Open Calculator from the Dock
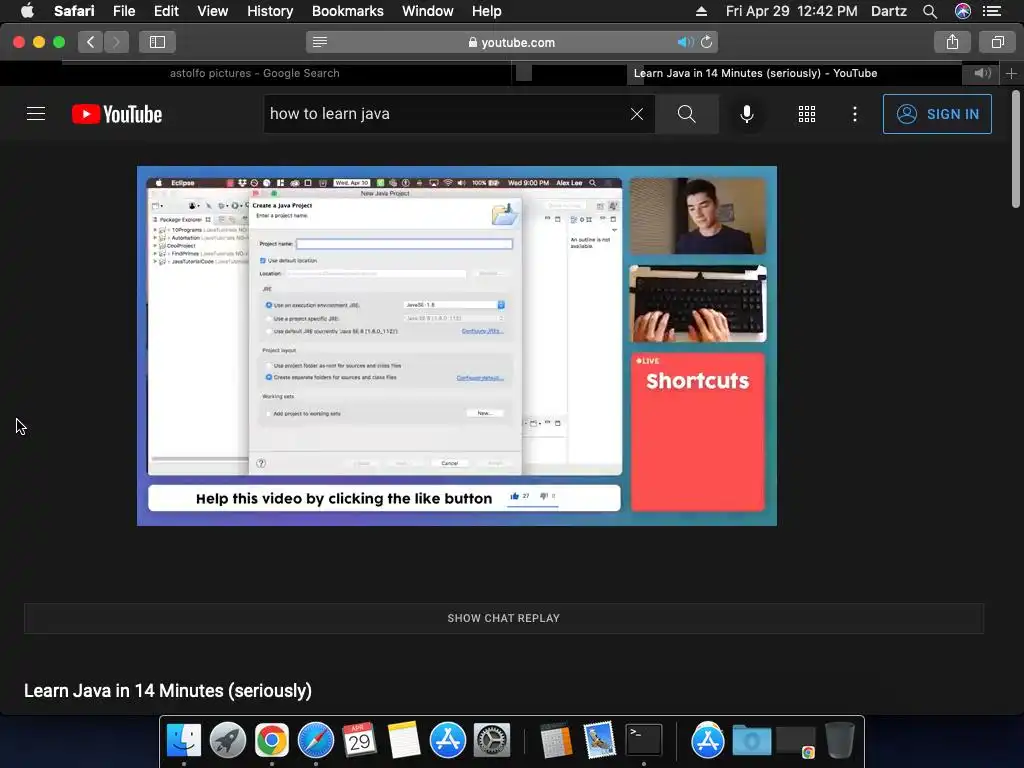The height and width of the screenshot is (768, 1024). (556, 741)
